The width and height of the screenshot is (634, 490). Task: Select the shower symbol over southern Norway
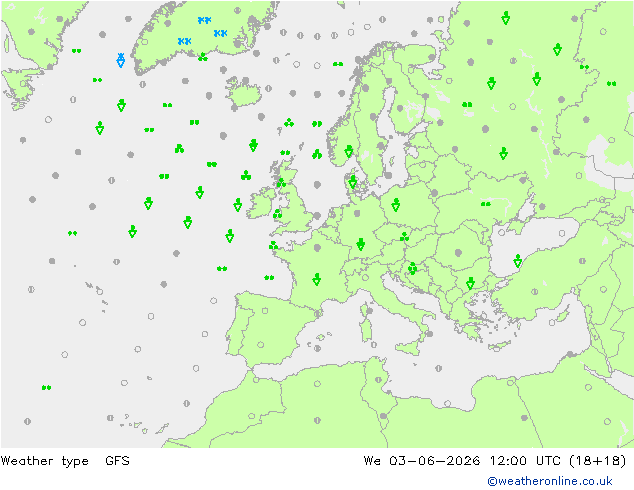(x=349, y=151)
